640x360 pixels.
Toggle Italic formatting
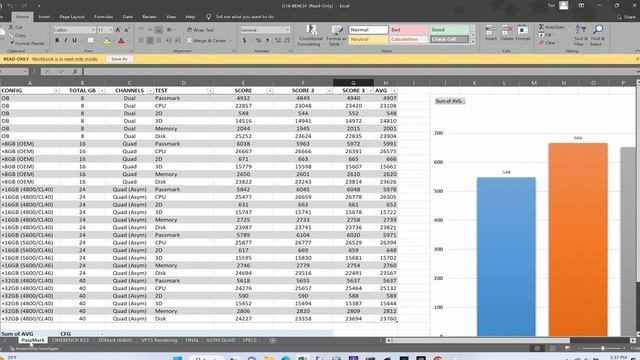[66, 40]
